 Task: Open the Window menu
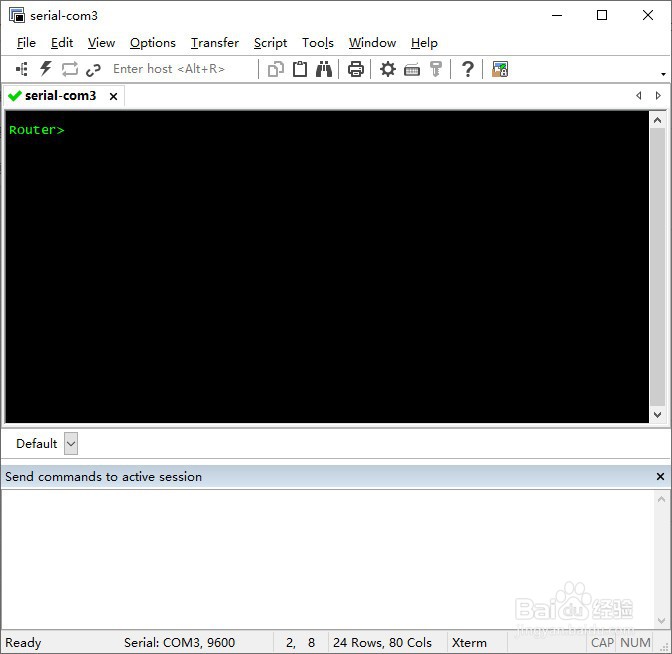tap(372, 43)
